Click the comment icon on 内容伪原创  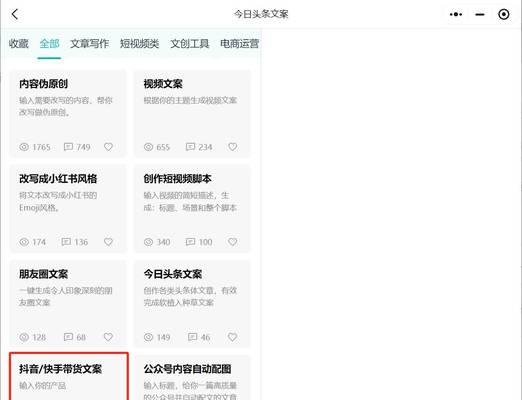point(68,147)
